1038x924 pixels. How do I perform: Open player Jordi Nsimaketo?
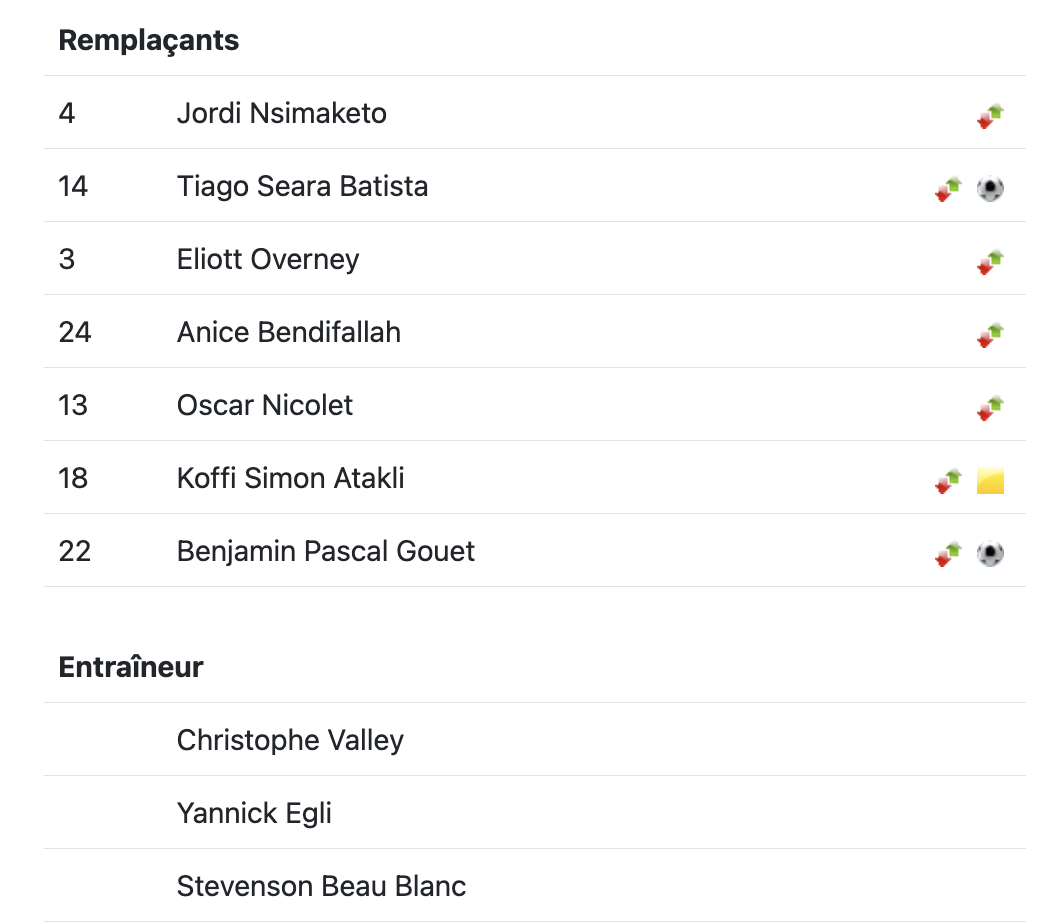(281, 113)
